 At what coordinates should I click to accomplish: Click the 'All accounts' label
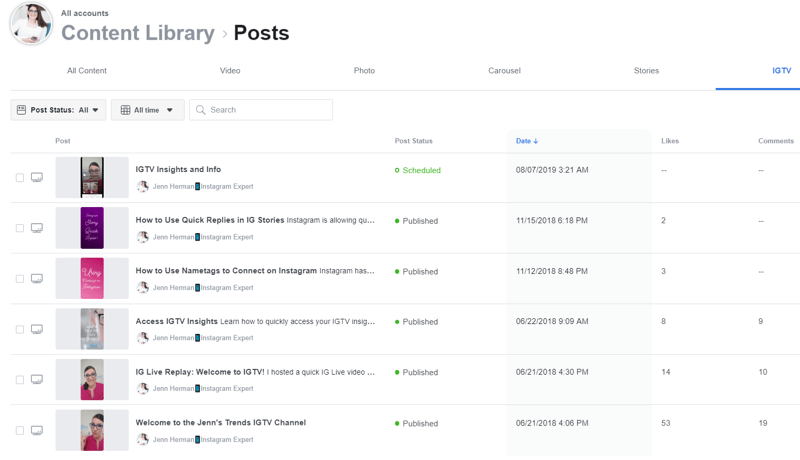[x=85, y=13]
